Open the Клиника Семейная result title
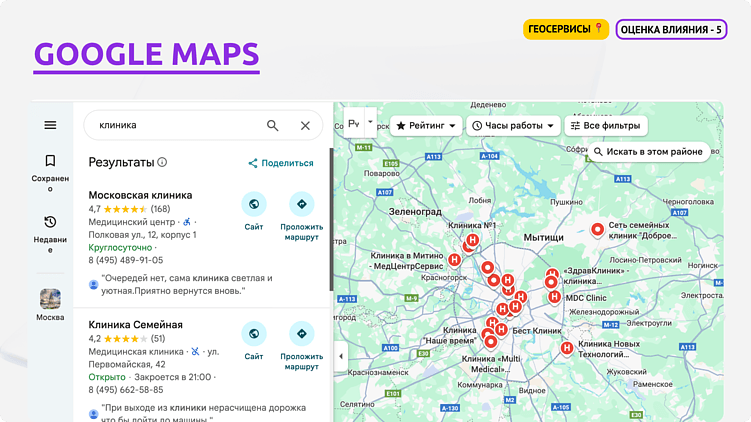This screenshot has height=422, width=751. [136, 325]
